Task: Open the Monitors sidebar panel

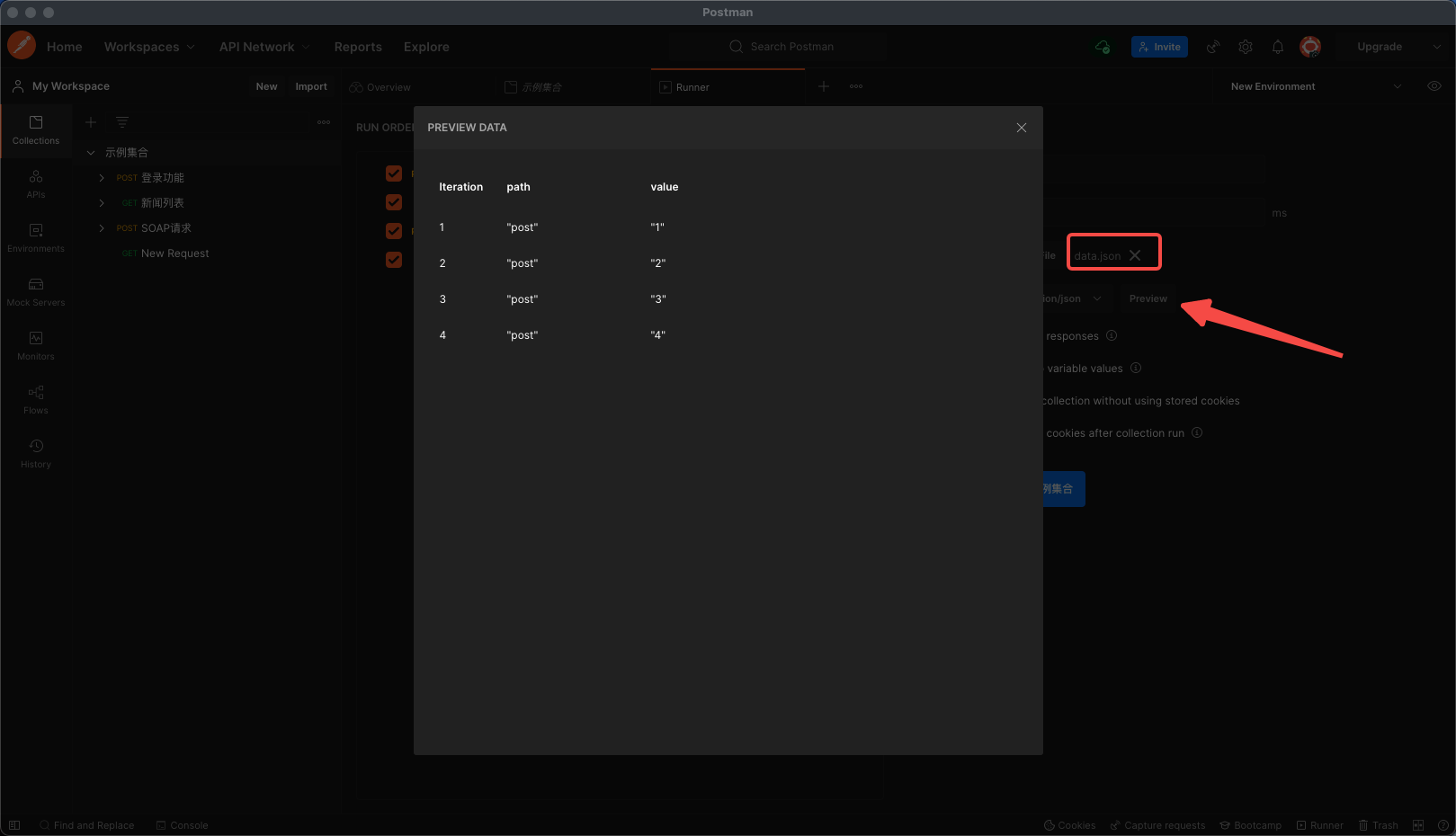Action: coord(36,346)
